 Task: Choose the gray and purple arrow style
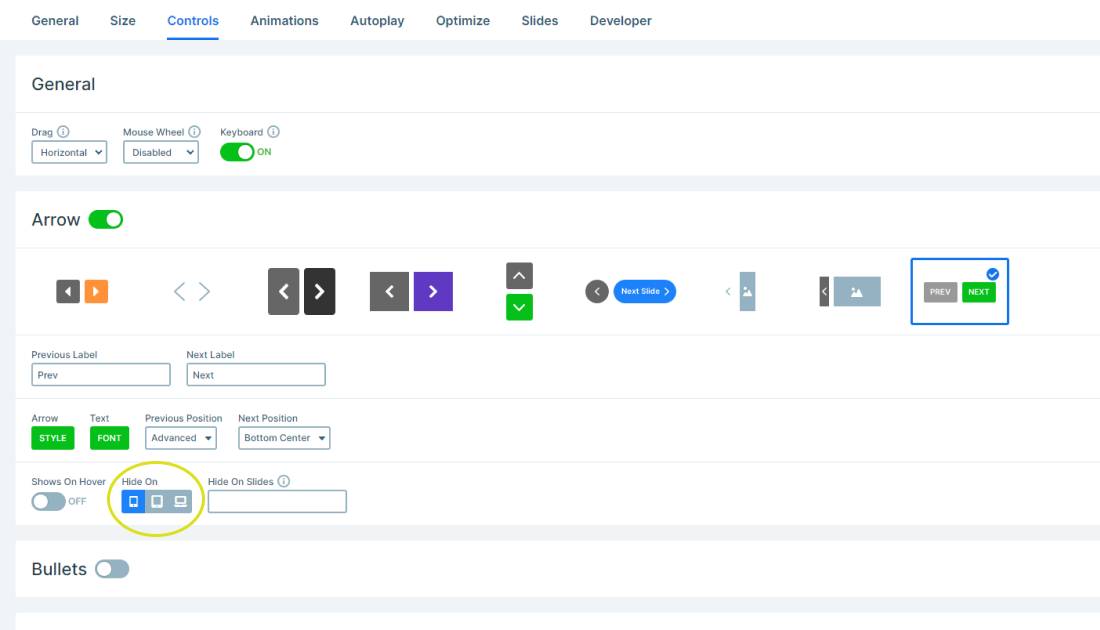tap(411, 291)
